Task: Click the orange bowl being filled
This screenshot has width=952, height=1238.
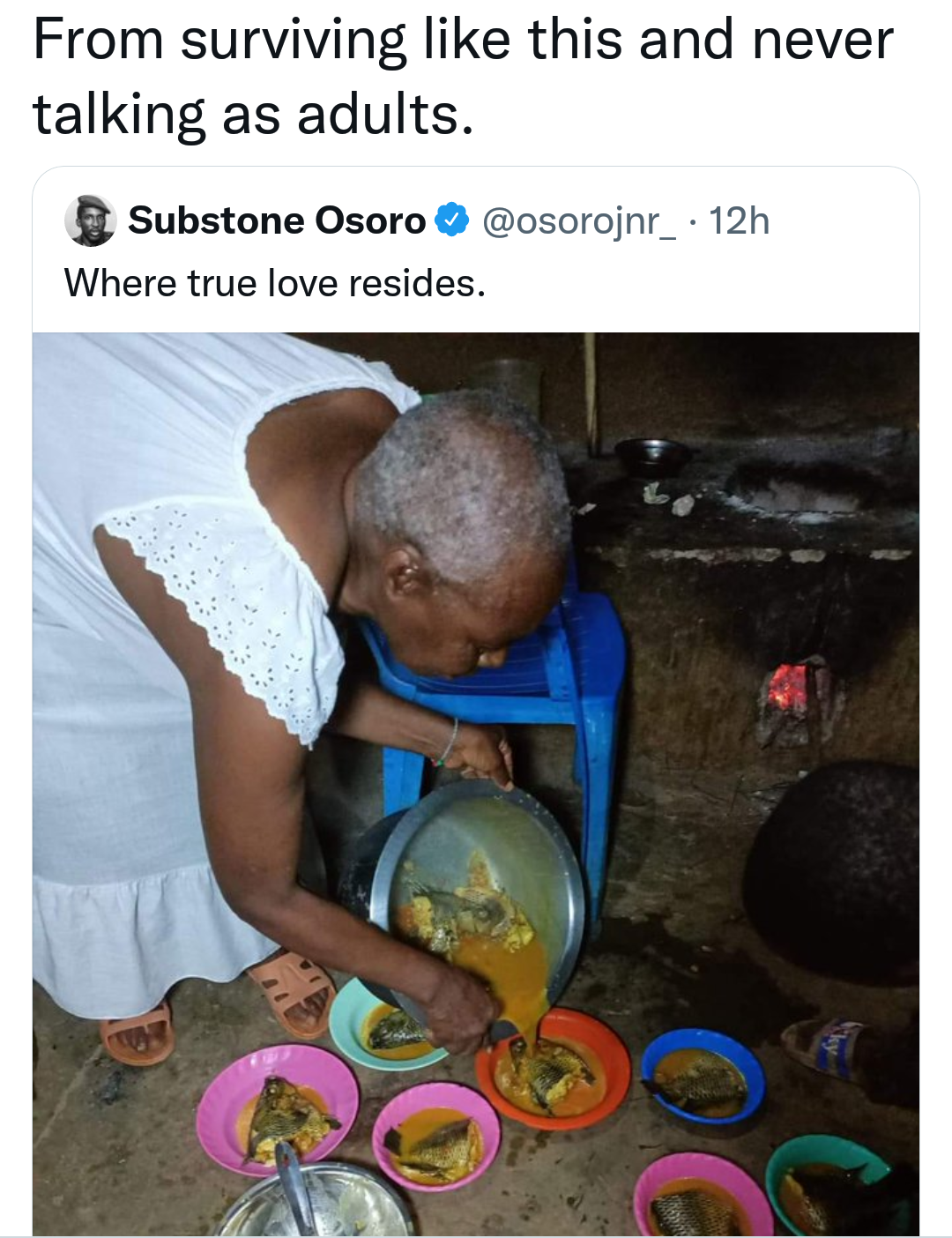Action: (553, 1069)
